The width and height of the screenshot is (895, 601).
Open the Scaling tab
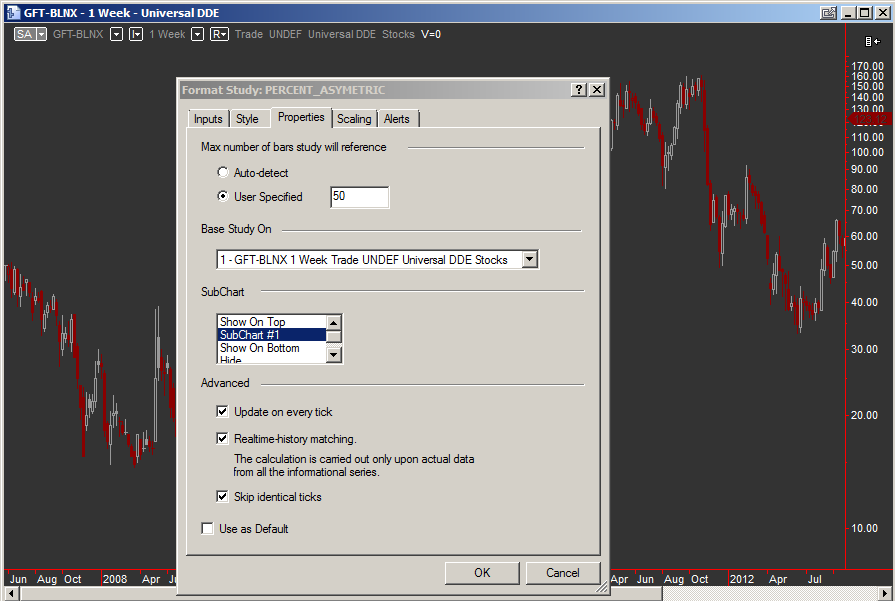coord(354,119)
